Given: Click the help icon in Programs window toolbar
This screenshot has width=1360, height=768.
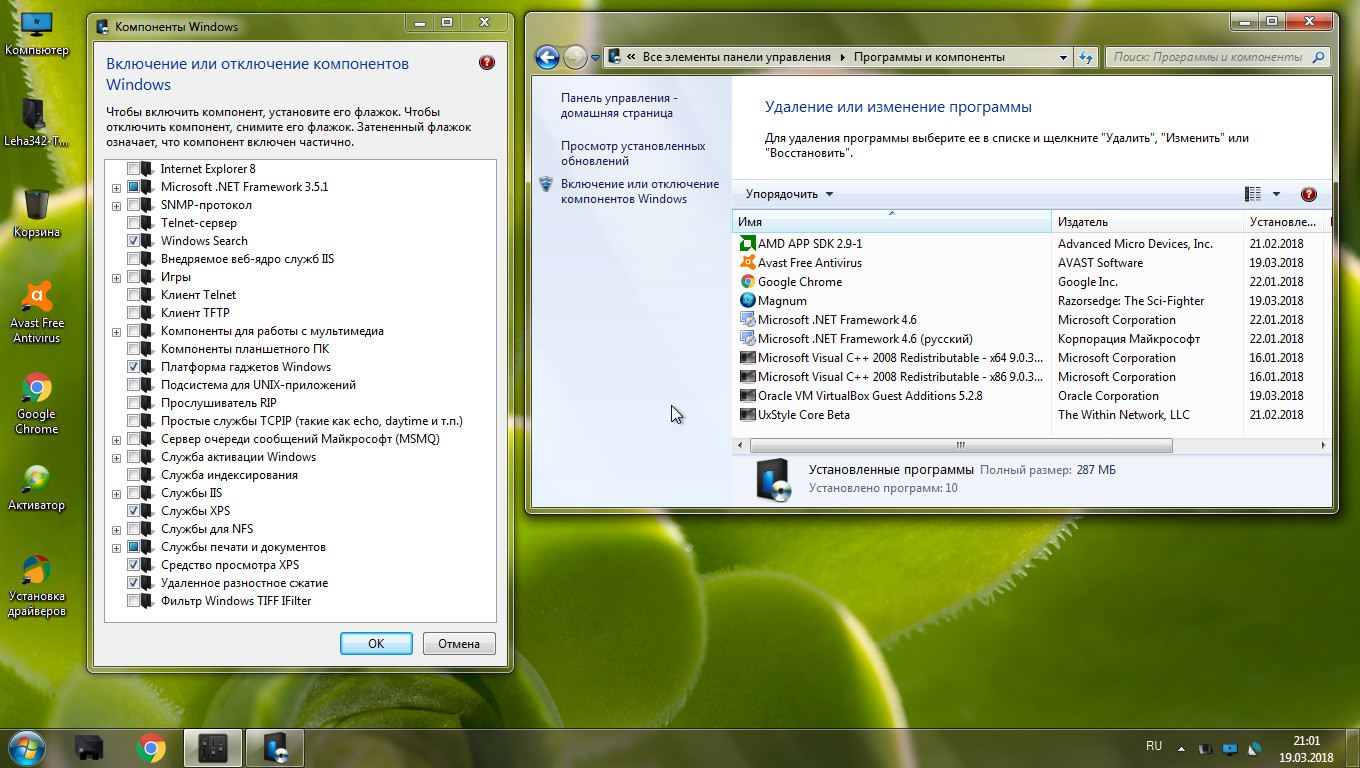Looking at the screenshot, I should (x=1308, y=194).
